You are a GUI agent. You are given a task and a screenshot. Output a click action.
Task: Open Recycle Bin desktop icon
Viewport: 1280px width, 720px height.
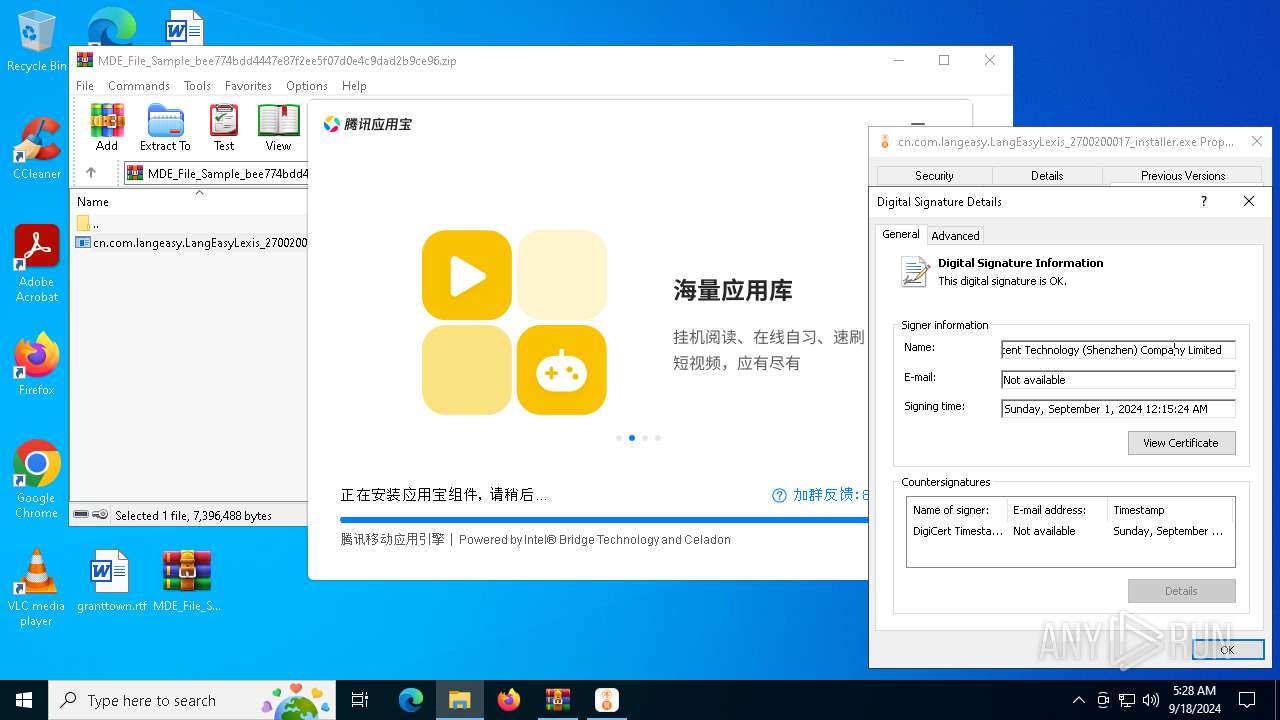click(x=36, y=41)
